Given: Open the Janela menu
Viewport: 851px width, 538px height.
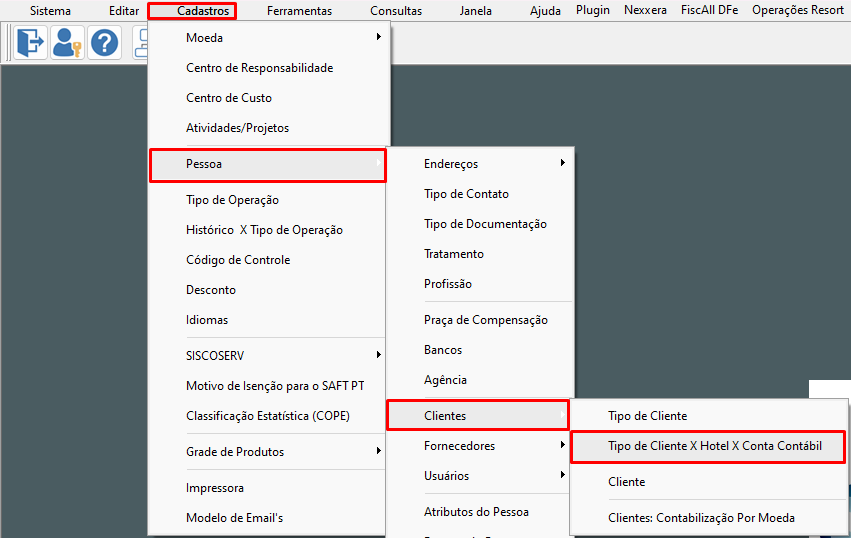Looking at the screenshot, I should tap(475, 10).
